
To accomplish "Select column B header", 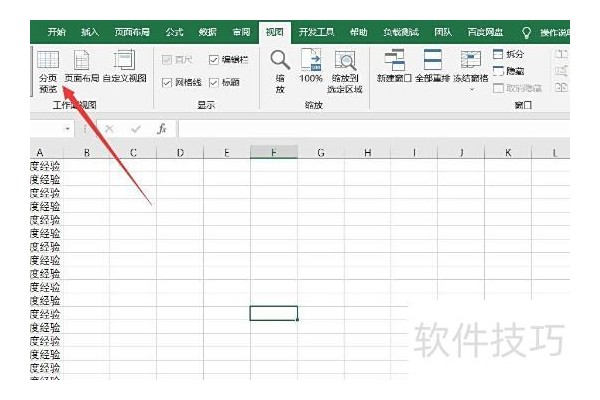I will click(x=86, y=153).
